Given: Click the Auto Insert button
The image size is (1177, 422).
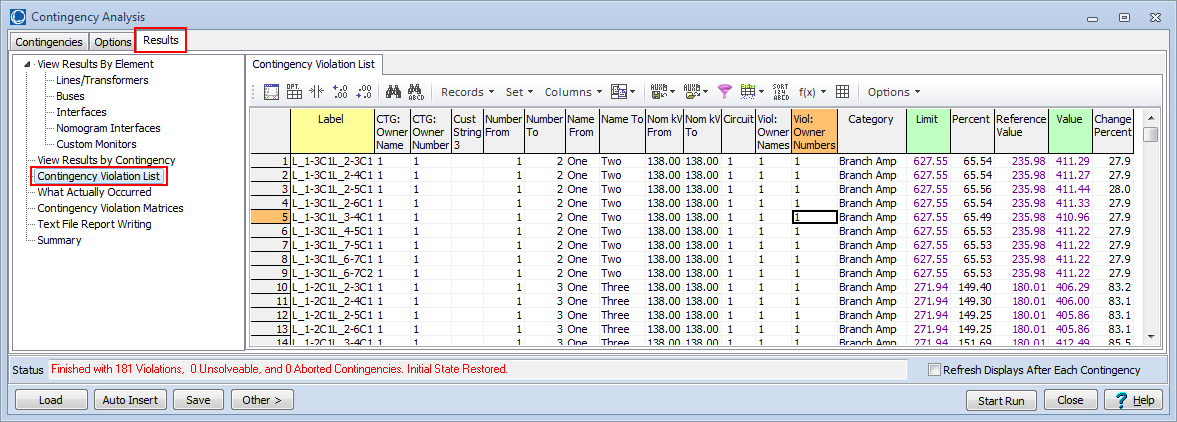Looking at the screenshot, I should (131, 400).
